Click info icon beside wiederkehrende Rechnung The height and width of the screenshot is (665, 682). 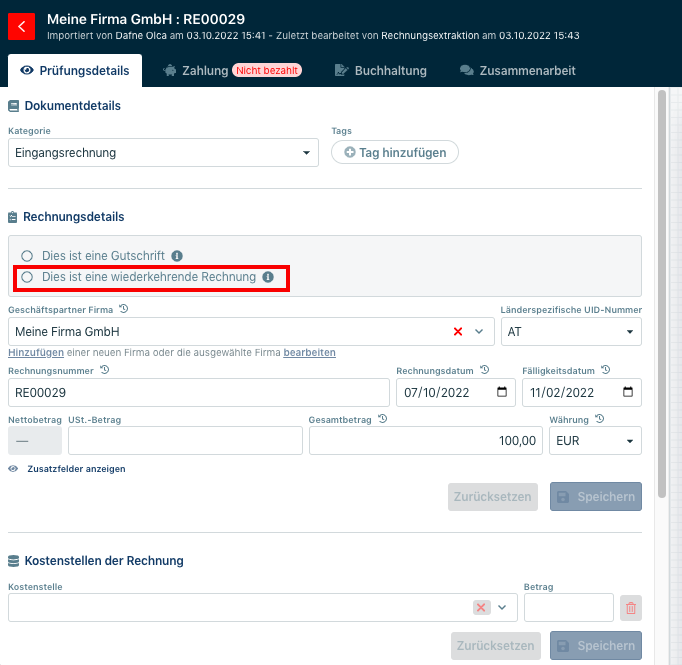coord(268,277)
